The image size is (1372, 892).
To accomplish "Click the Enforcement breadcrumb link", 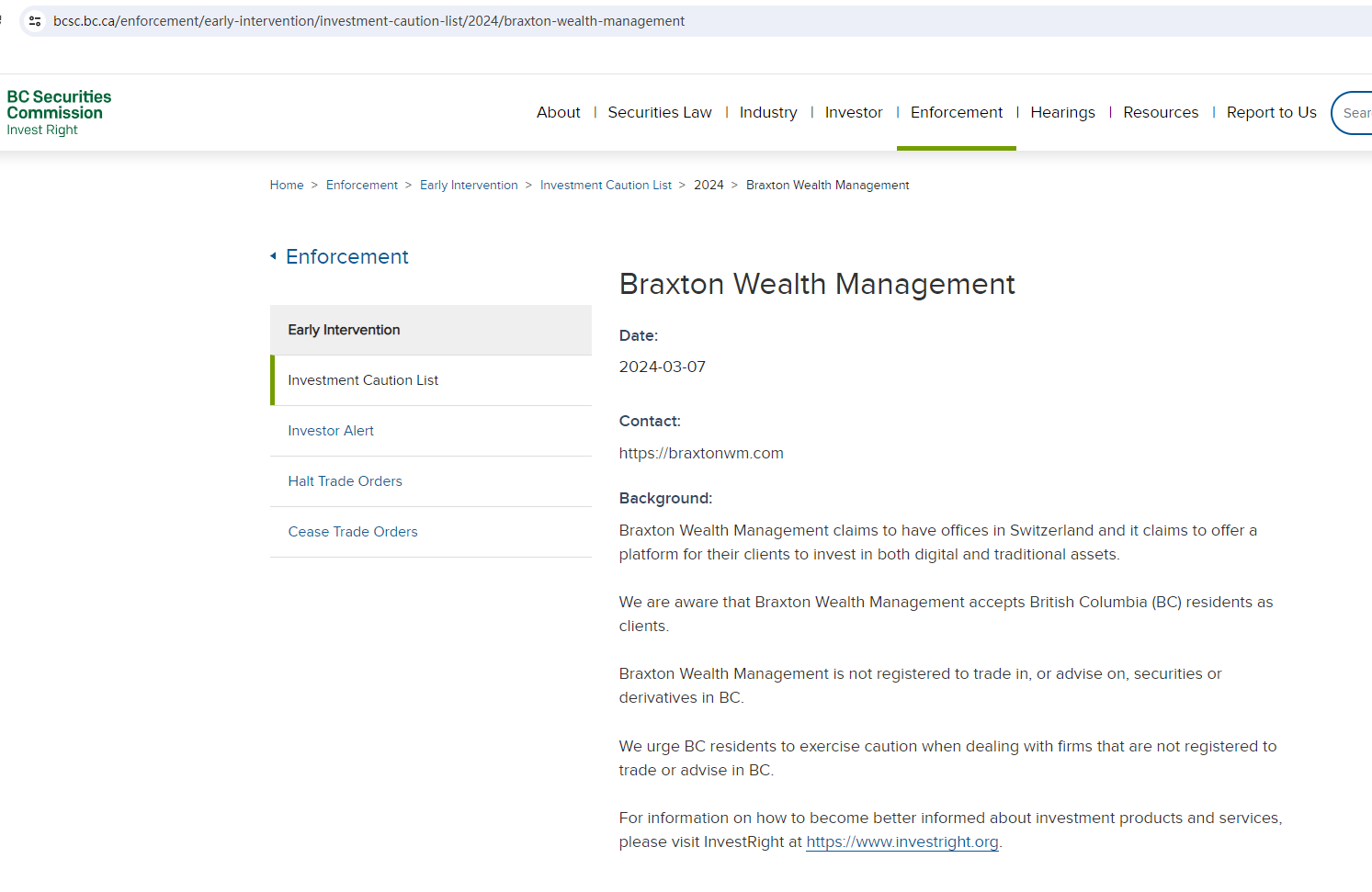I will pos(362,185).
